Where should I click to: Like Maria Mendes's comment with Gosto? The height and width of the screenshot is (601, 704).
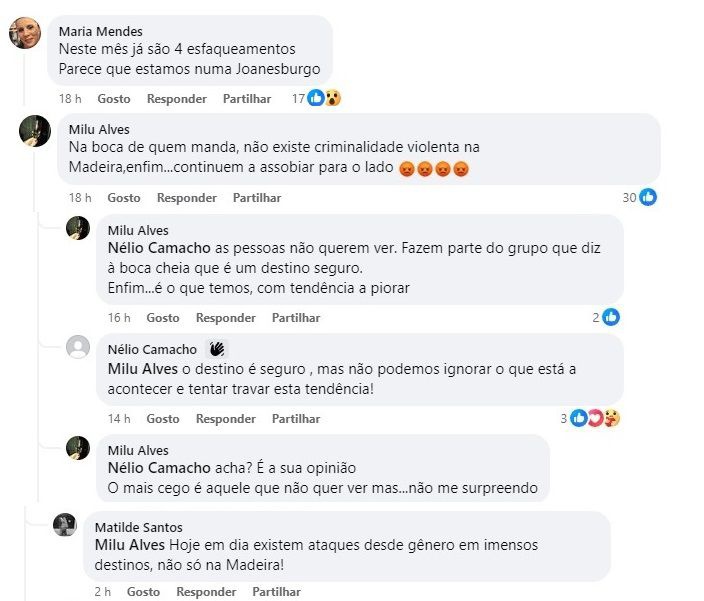tap(114, 99)
